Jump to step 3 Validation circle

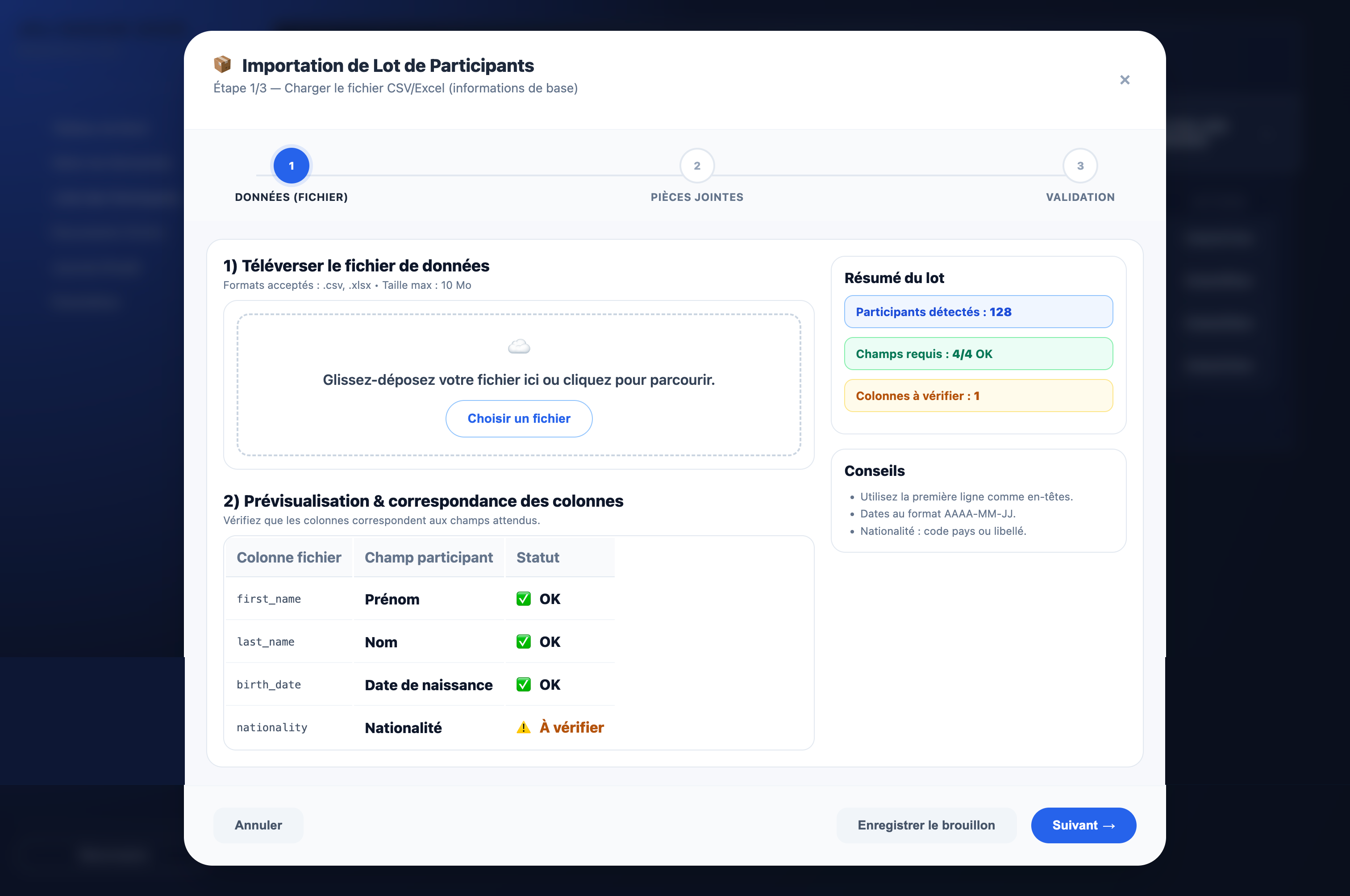coord(1080,166)
